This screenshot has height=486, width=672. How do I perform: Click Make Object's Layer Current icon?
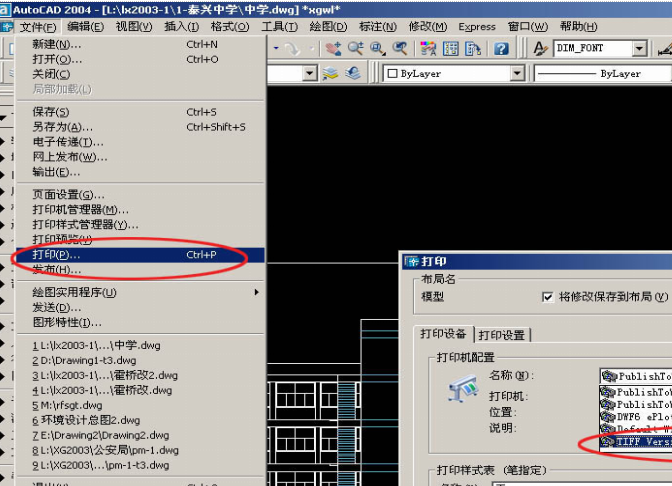click(x=330, y=73)
